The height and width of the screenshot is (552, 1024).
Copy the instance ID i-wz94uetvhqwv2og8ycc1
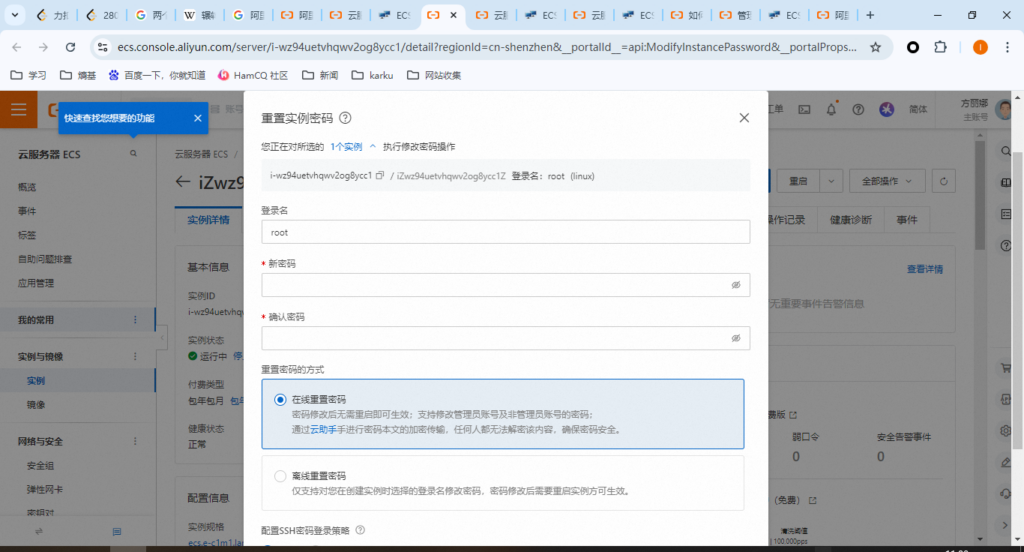379,176
